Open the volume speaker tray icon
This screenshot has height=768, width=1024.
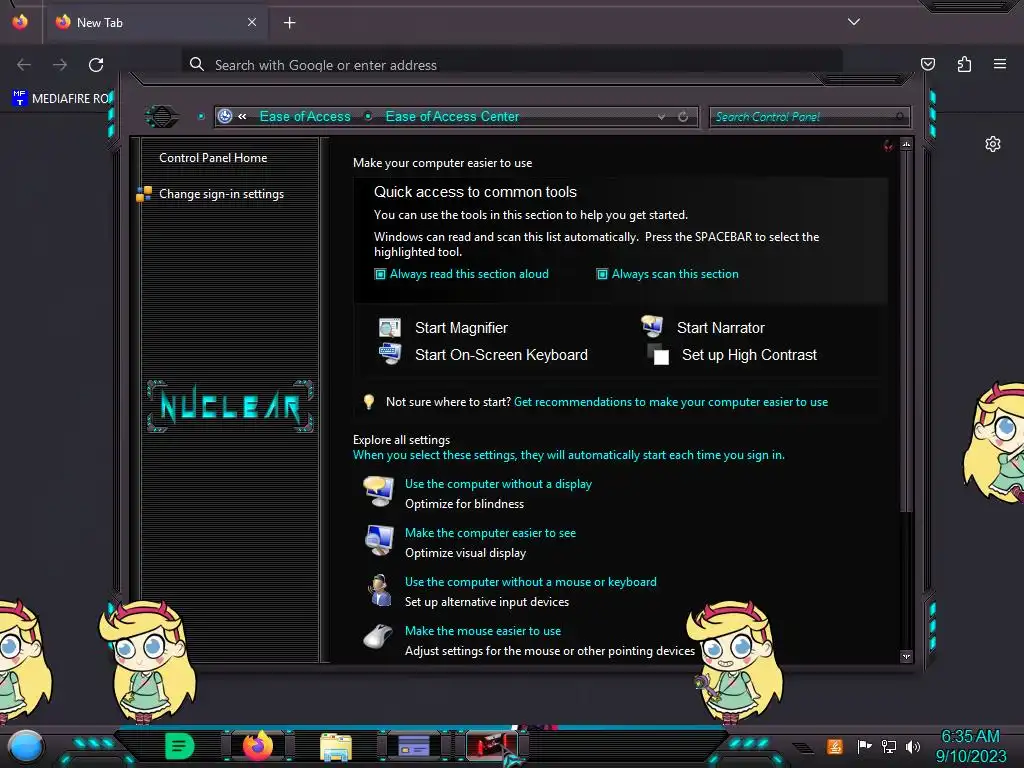pos(912,746)
